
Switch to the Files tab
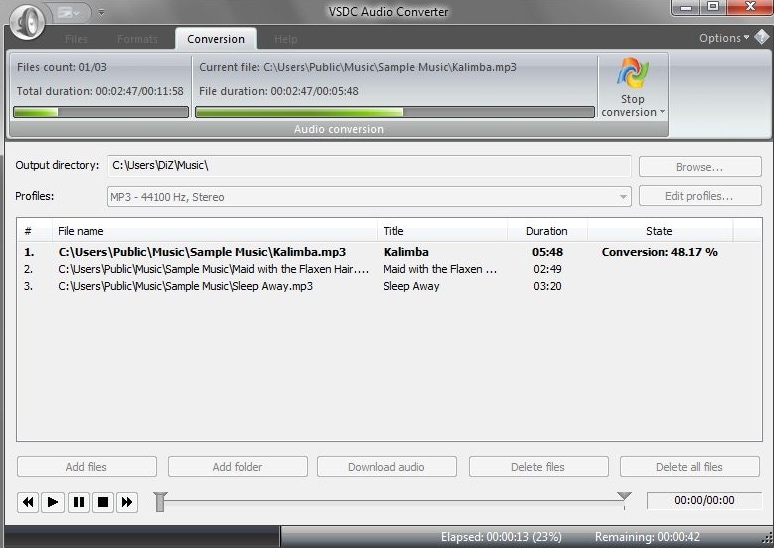point(76,39)
